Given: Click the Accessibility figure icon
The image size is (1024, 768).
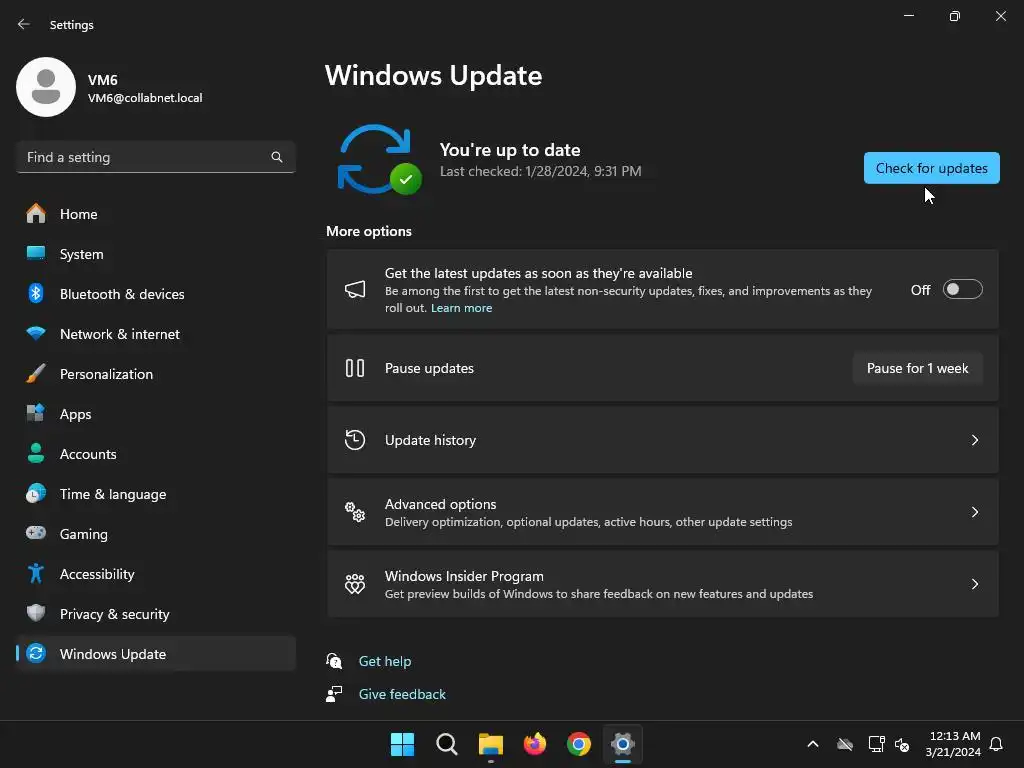Looking at the screenshot, I should pyautogui.click(x=36, y=573).
